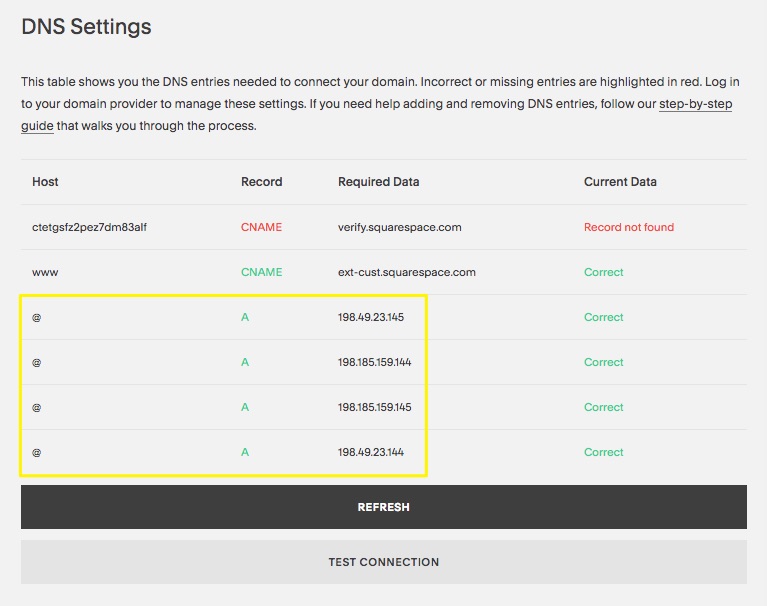Image resolution: width=767 pixels, height=606 pixels.
Task: Click the REFRESH button
Action: click(383, 507)
